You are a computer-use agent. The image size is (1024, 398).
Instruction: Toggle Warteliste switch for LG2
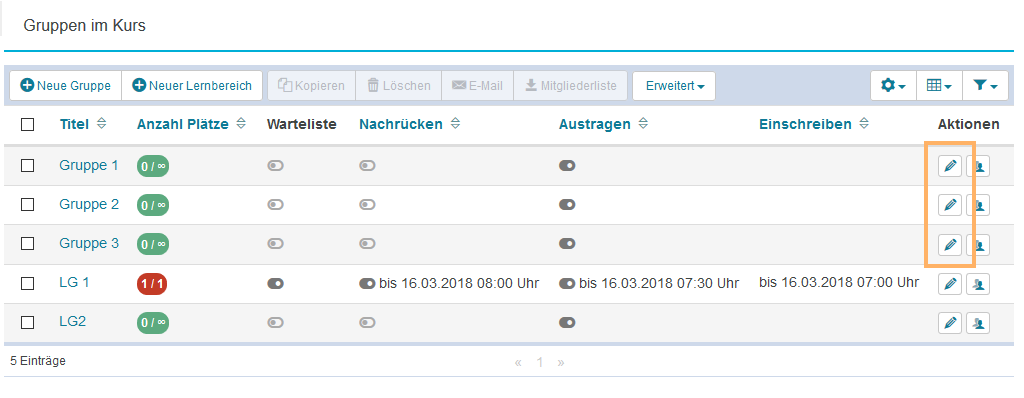[276, 322]
